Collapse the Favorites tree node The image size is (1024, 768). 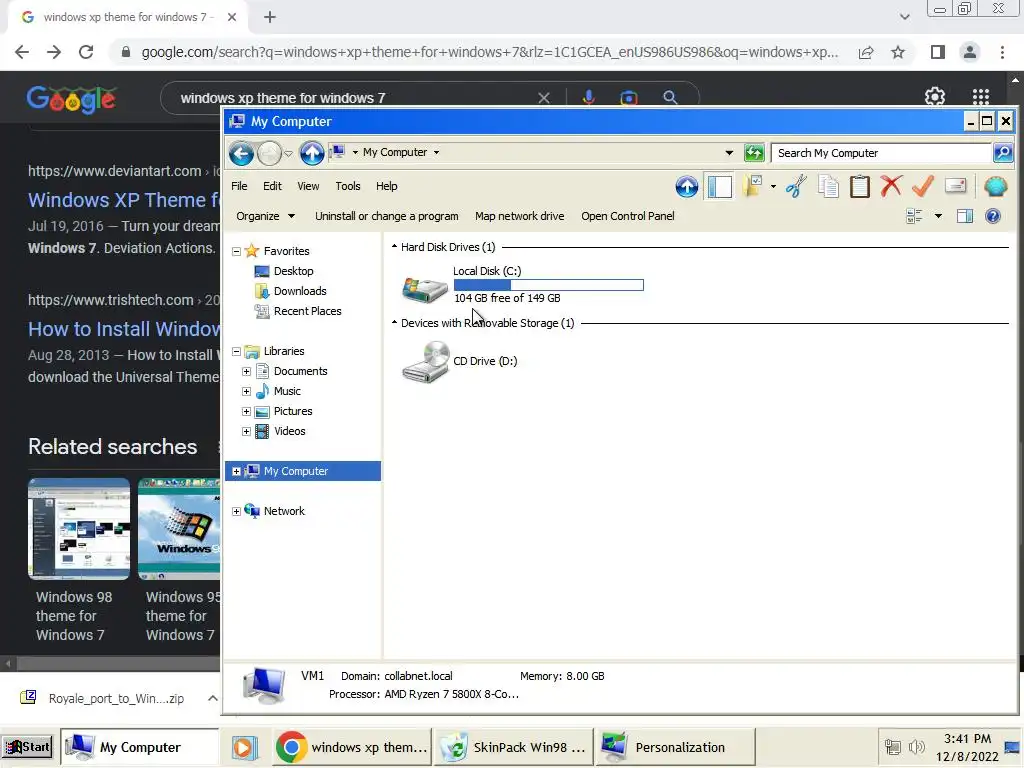point(236,251)
